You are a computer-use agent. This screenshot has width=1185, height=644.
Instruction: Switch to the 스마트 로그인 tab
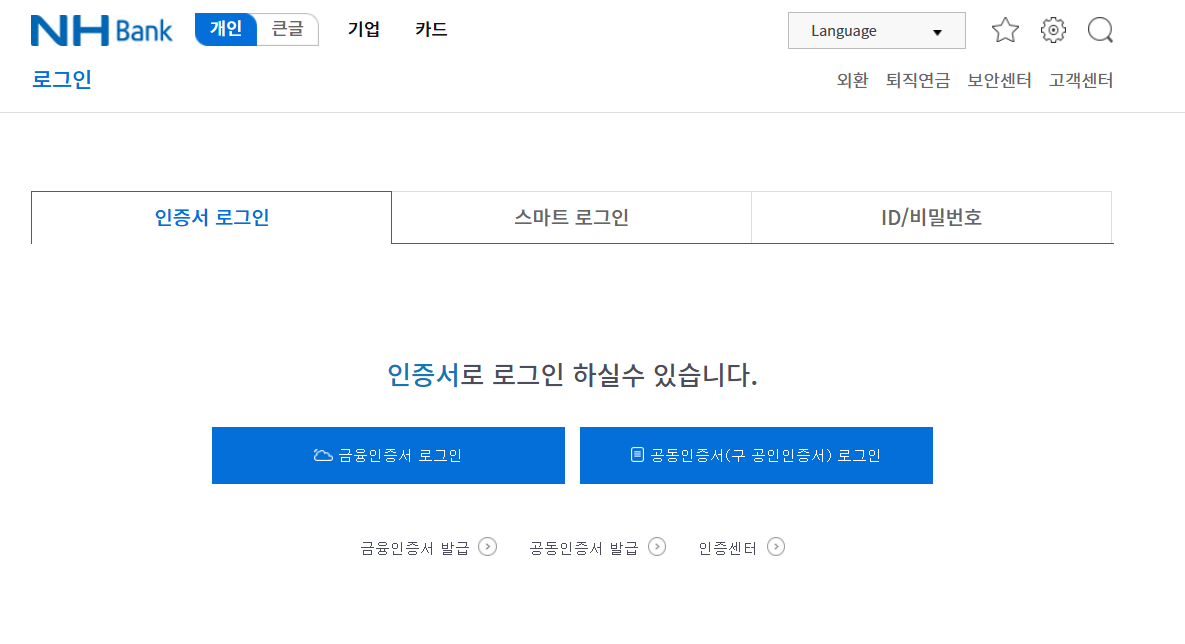(x=571, y=217)
